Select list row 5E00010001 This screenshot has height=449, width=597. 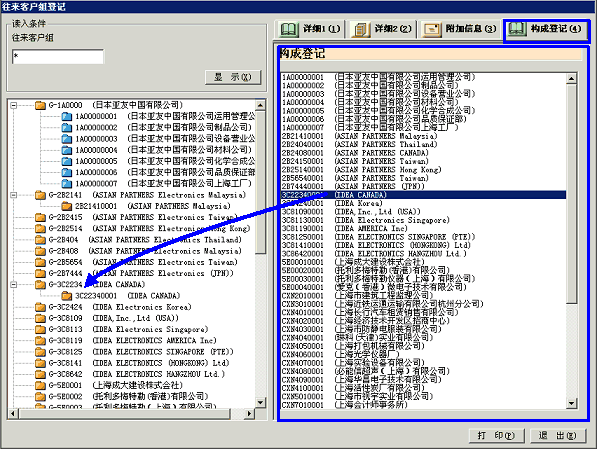(423, 262)
